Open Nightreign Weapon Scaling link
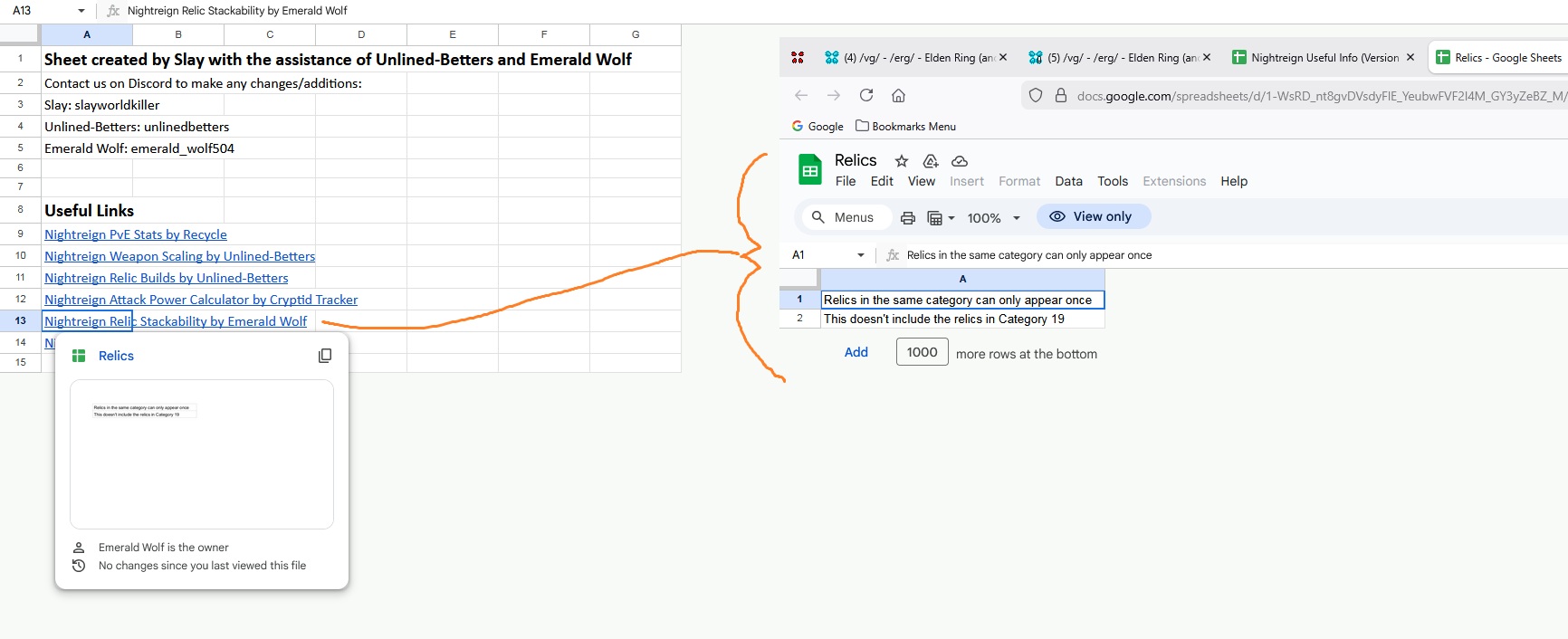This screenshot has width=1568, height=639. click(x=180, y=256)
